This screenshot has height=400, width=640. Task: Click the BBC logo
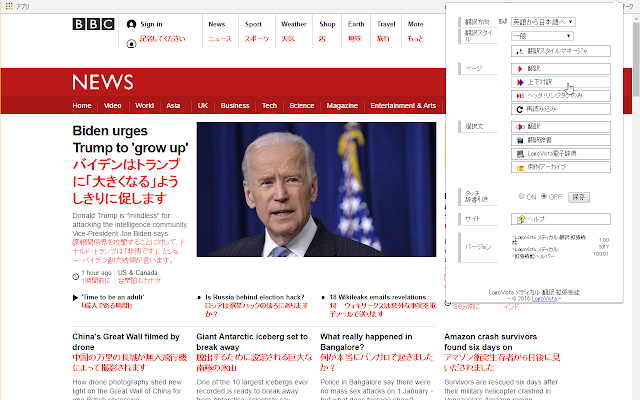pyautogui.click(x=93, y=24)
